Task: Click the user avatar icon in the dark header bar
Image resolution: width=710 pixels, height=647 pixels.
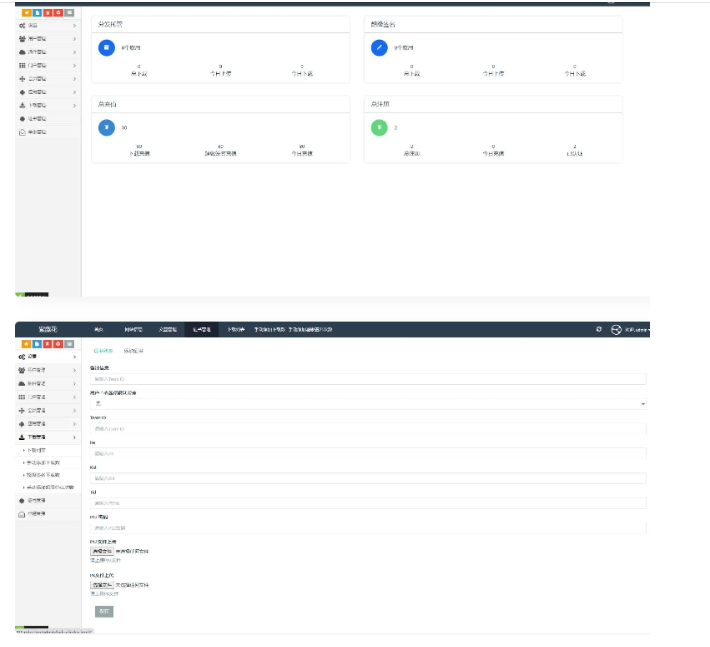Action: coord(616,329)
